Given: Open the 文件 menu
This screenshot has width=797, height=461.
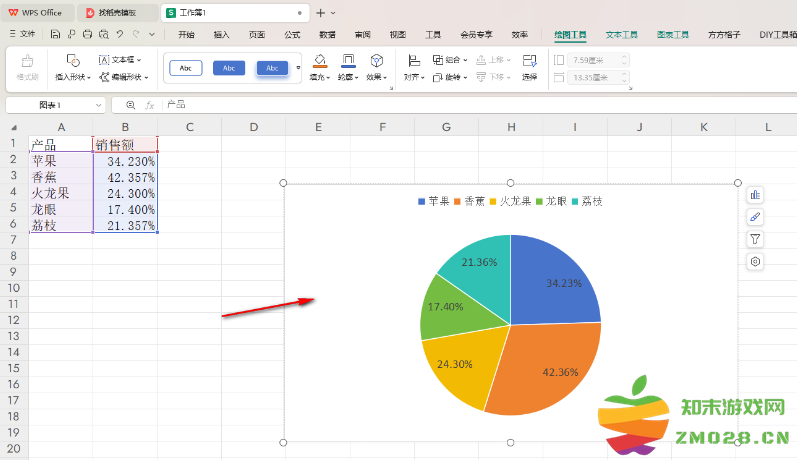Looking at the screenshot, I should pyautogui.click(x=22, y=34).
